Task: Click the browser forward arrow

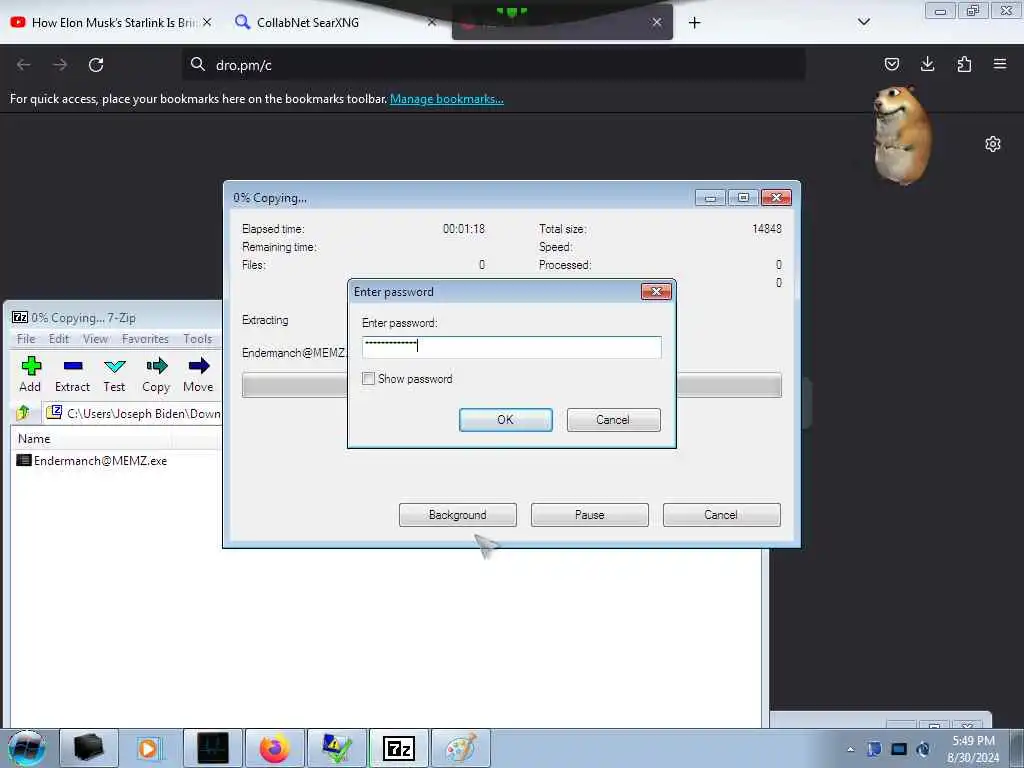Action: (60, 65)
